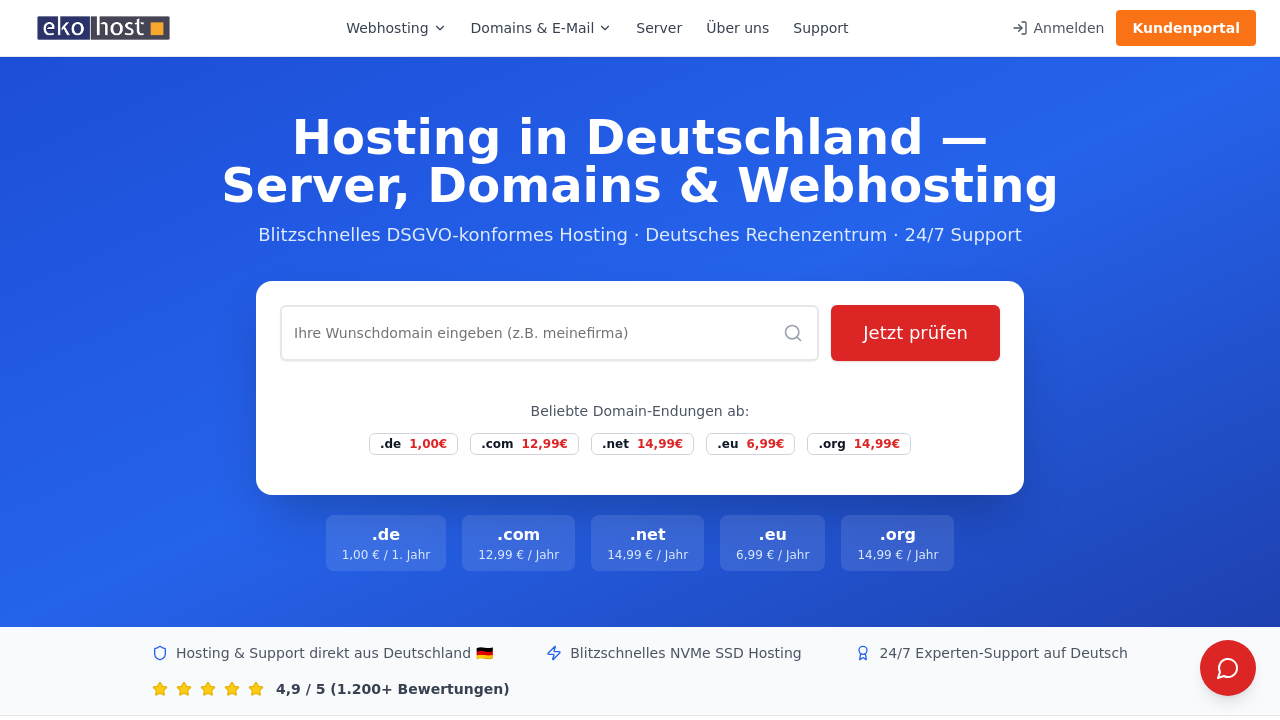The width and height of the screenshot is (1280, 720).
Task: Select the .de 1,00€ pill
Action: tap(413, 444)
